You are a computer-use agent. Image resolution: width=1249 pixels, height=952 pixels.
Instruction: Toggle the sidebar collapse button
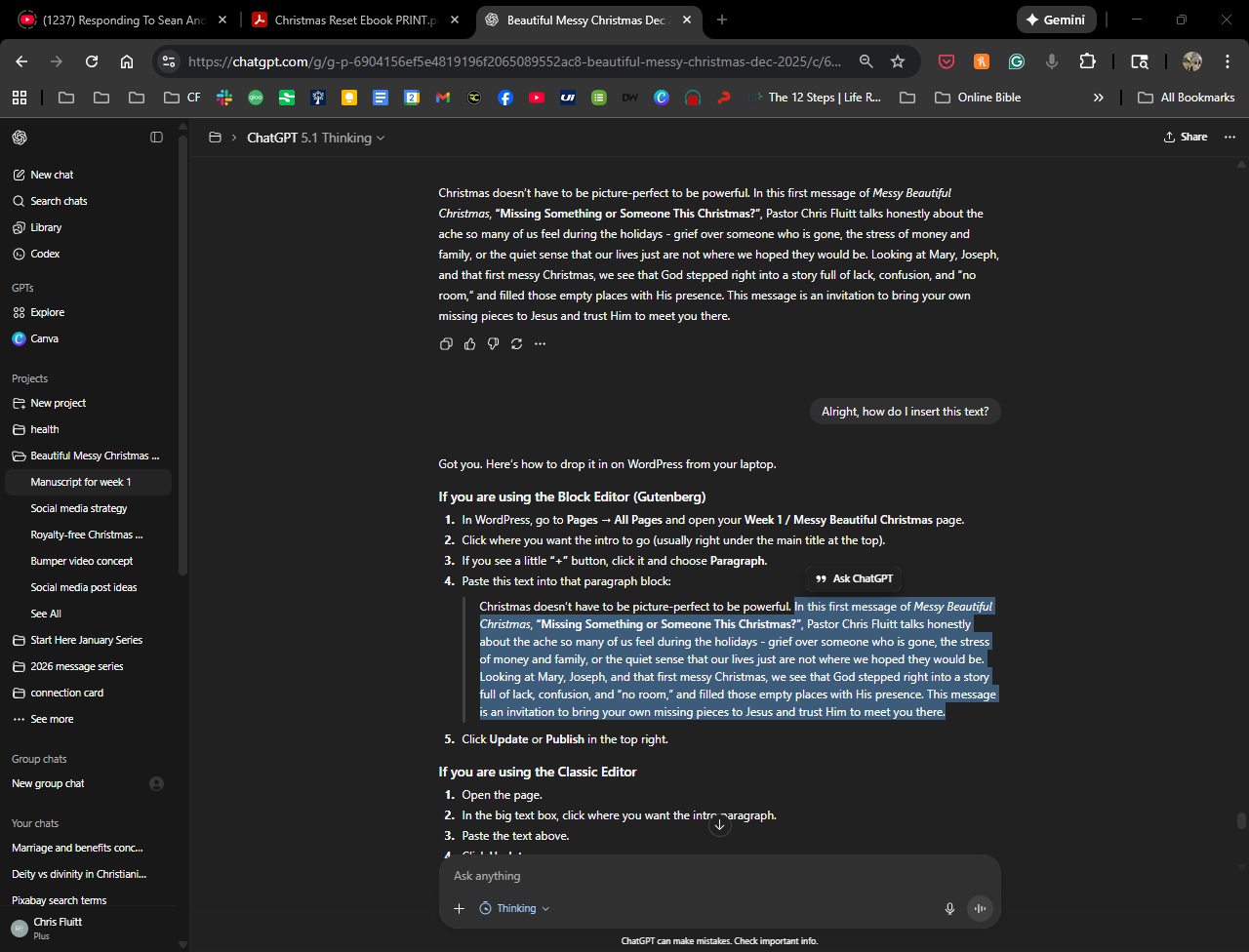click(156, 138)
